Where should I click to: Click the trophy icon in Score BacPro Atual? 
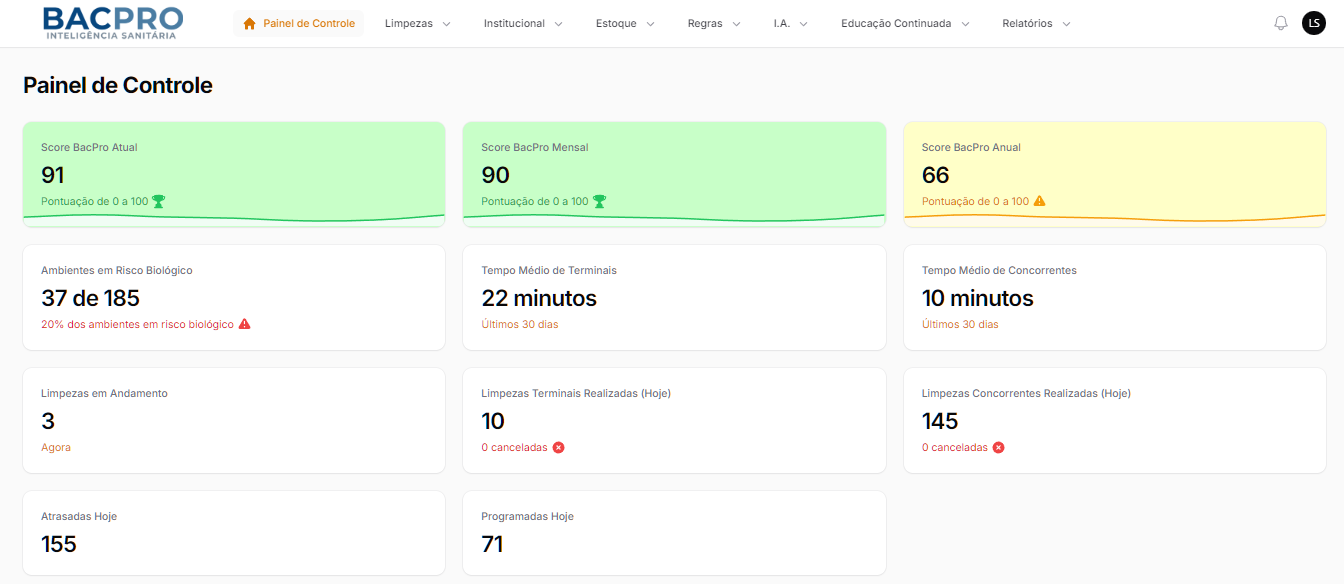pyautogui.click(x=158, y=201)
